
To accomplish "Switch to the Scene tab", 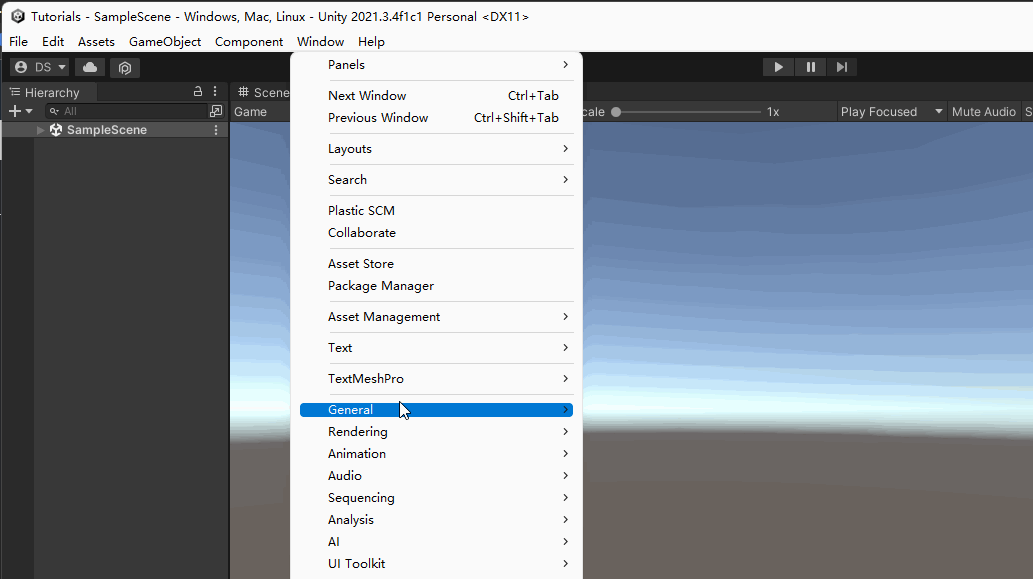I will [264, 92].
